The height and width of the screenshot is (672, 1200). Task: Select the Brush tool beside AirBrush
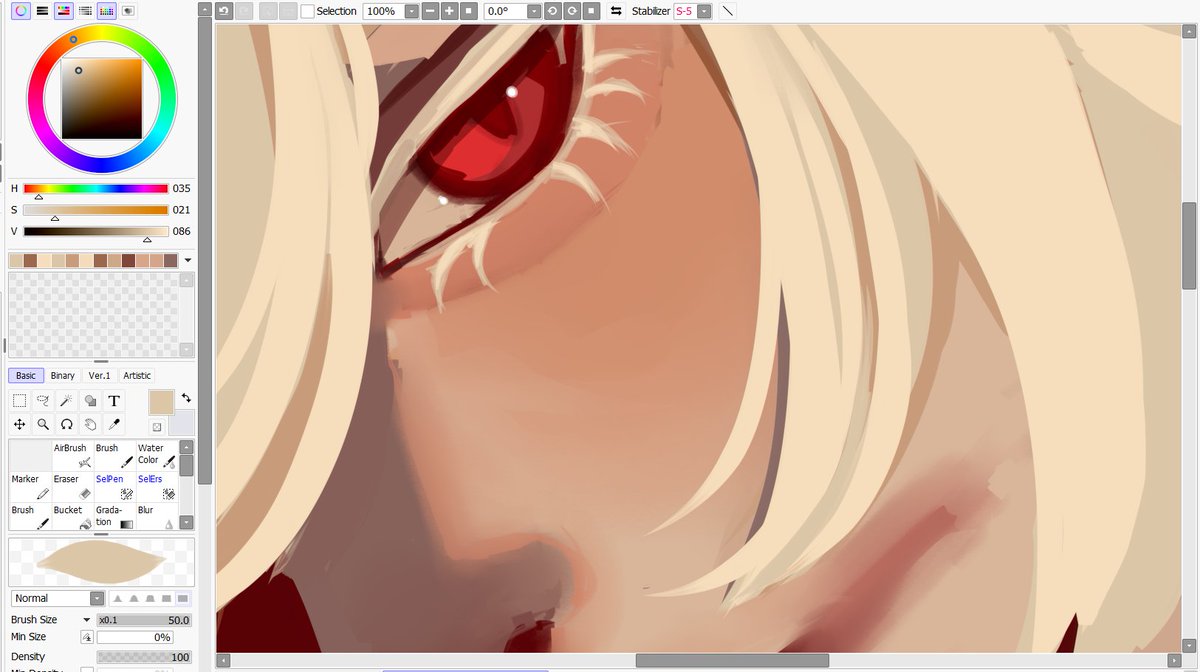coord(114,455)
